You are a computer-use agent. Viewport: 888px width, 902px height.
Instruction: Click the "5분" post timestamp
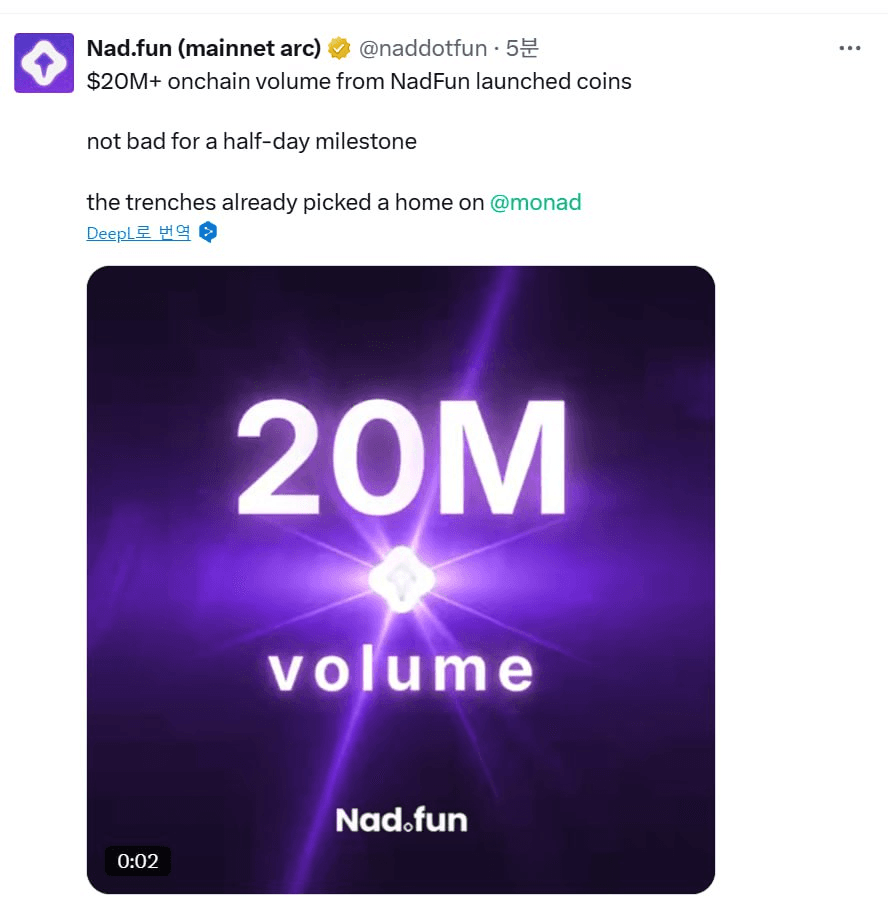click(x=522, y=48)
